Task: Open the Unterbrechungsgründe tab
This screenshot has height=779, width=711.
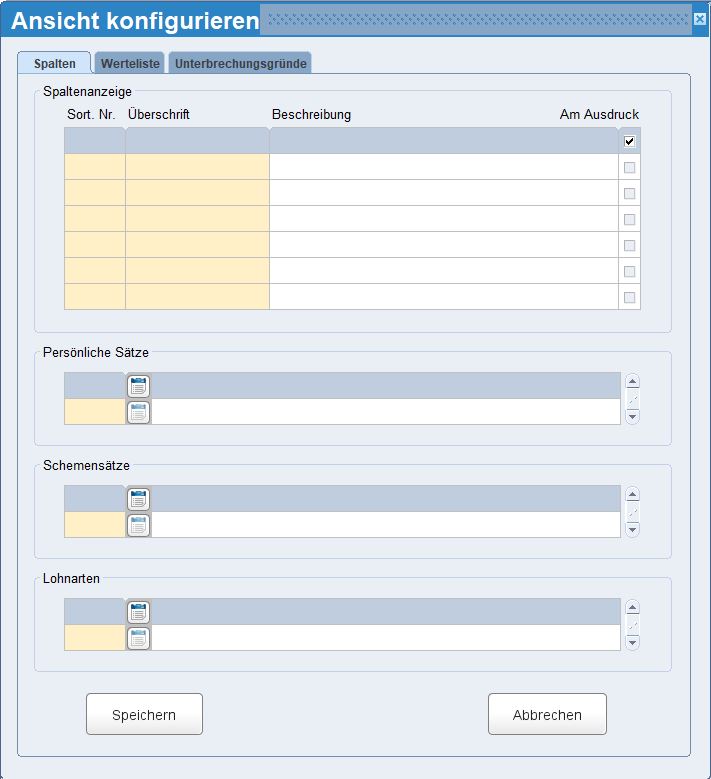Action: point(240,63)
